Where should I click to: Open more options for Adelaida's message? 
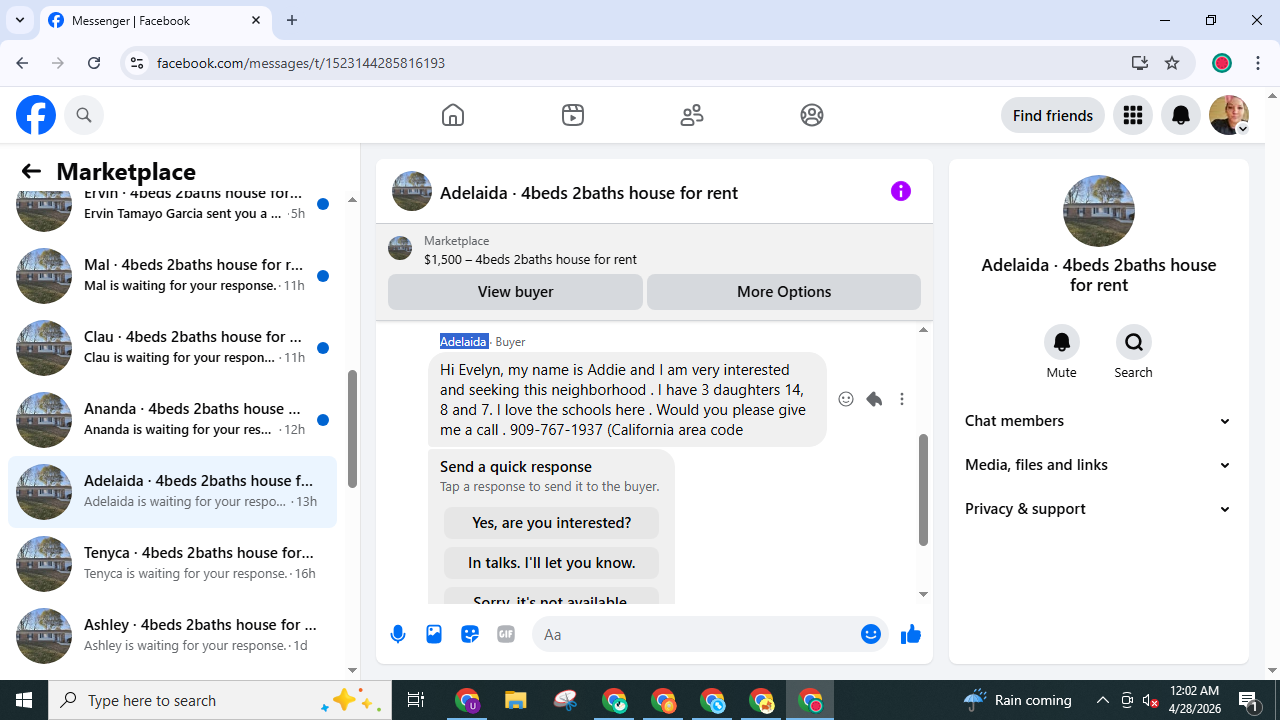(x=902, y=399)
